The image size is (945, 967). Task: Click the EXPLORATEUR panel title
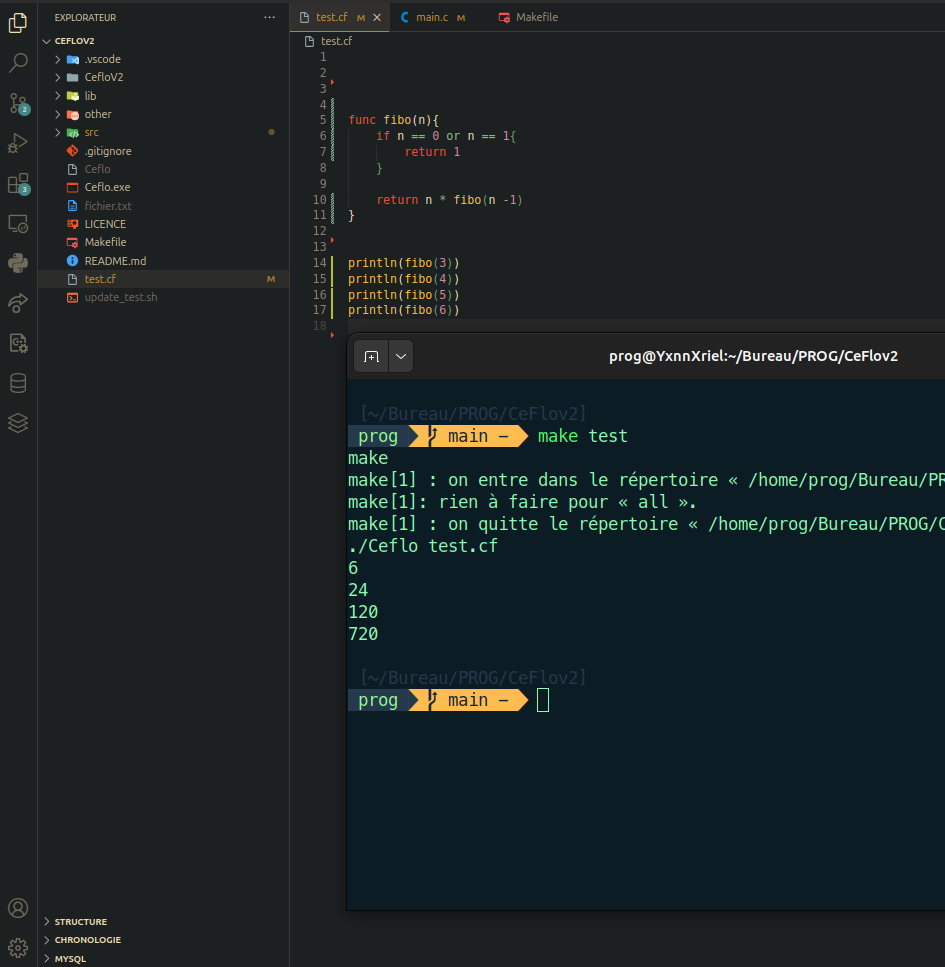[x=85, y=17]
